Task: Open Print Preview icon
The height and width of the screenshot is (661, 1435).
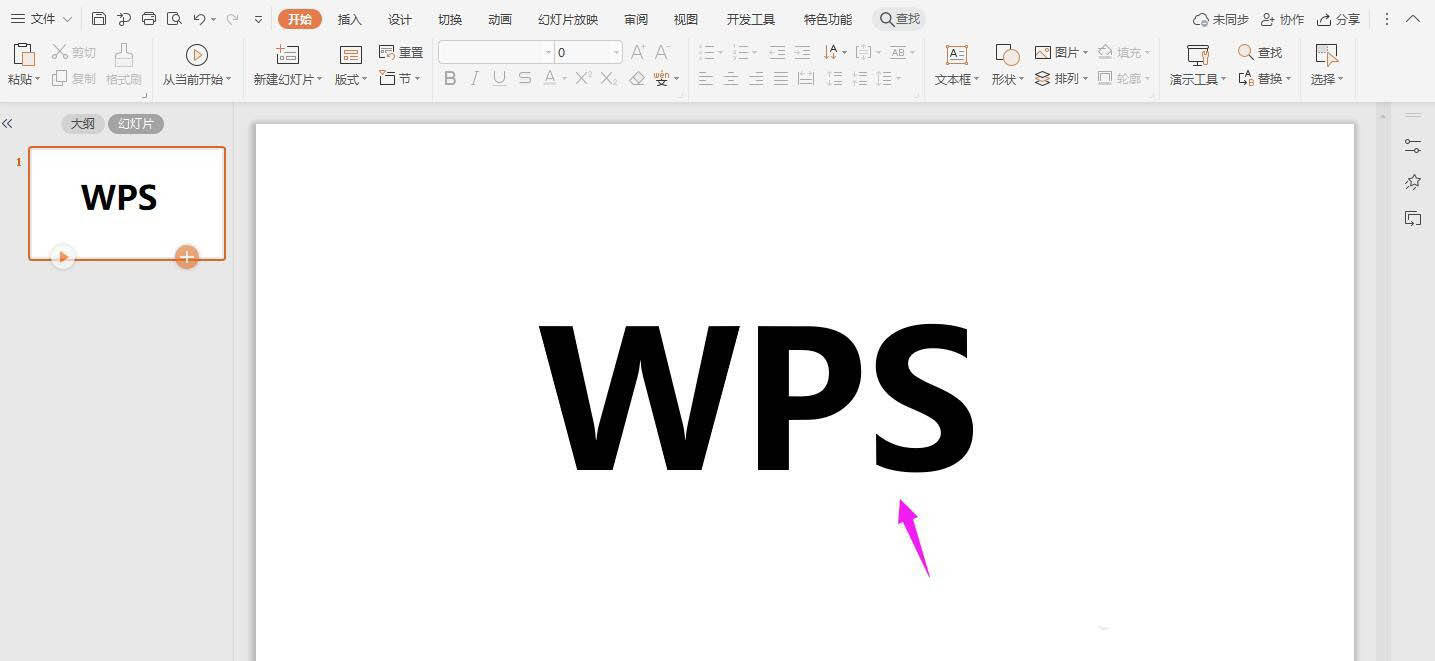Action: pyautogui.click(x=174, y=19)
